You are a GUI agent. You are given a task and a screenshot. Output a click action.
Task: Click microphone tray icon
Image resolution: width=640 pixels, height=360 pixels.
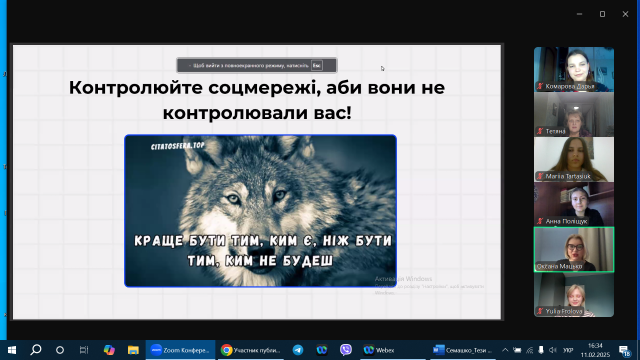tap(541, 350)
